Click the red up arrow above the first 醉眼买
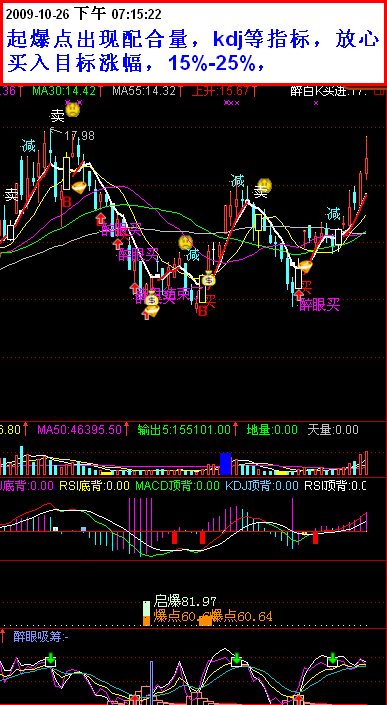 tap(100, 219)
